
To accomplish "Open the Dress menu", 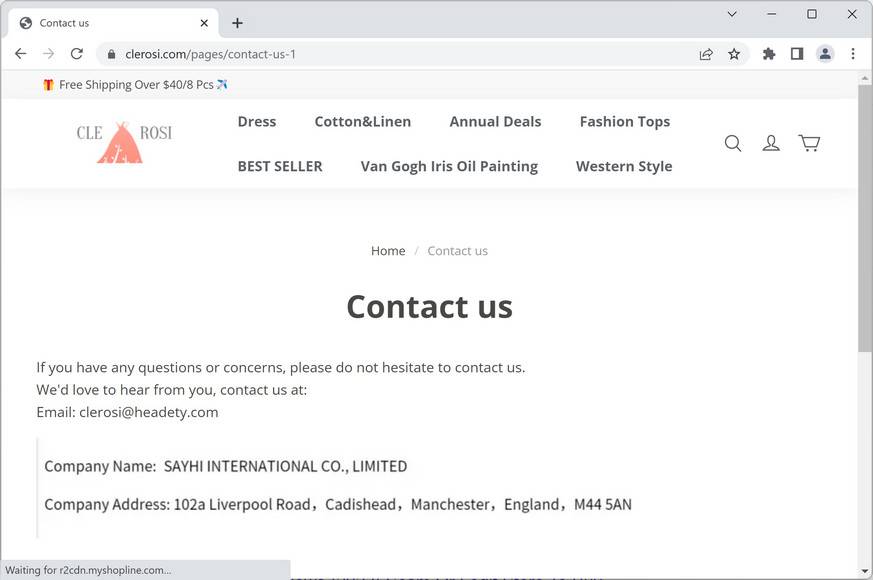I will pyautogui.click(x=257, y=121).
